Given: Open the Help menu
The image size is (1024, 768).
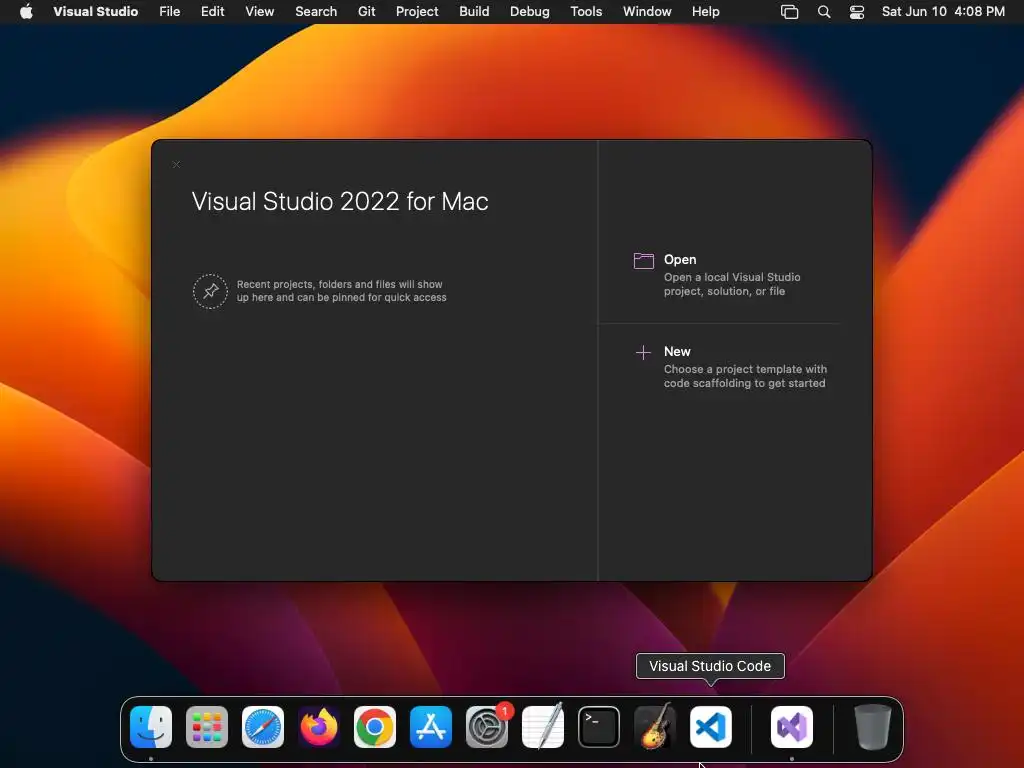Looking at the screenshot, I should (705, 11).
